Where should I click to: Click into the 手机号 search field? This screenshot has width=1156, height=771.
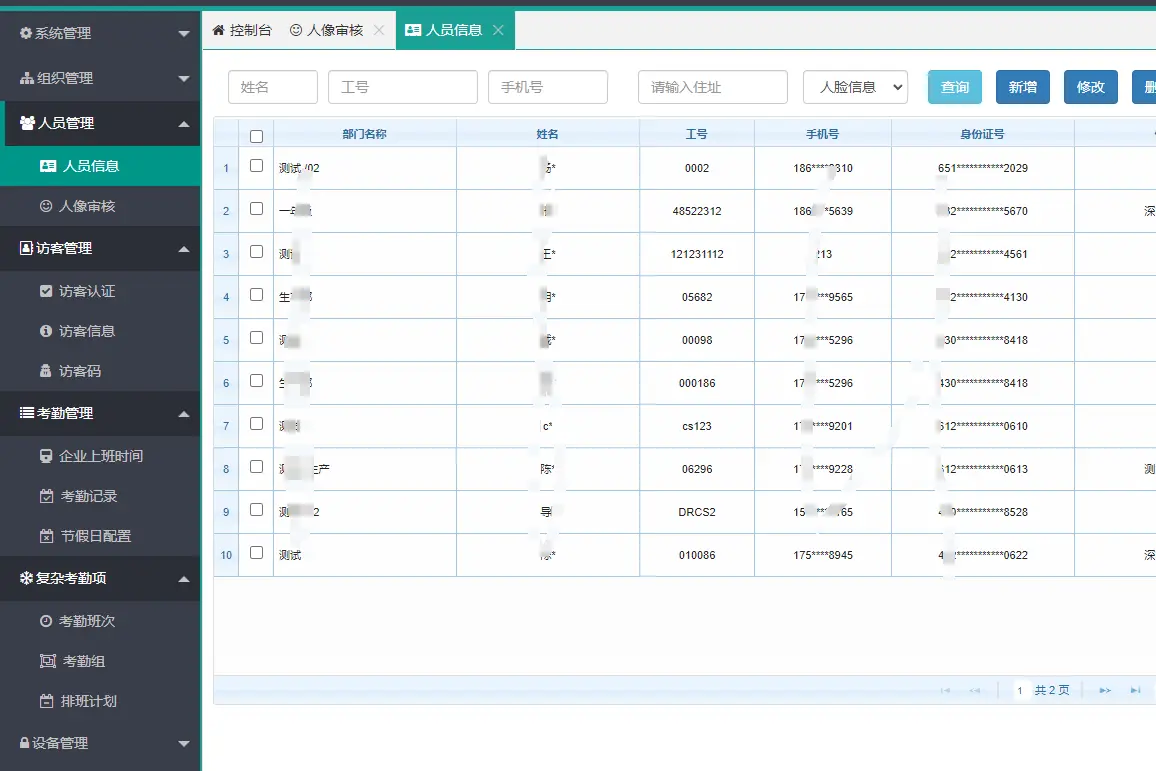tap(548, 87)
